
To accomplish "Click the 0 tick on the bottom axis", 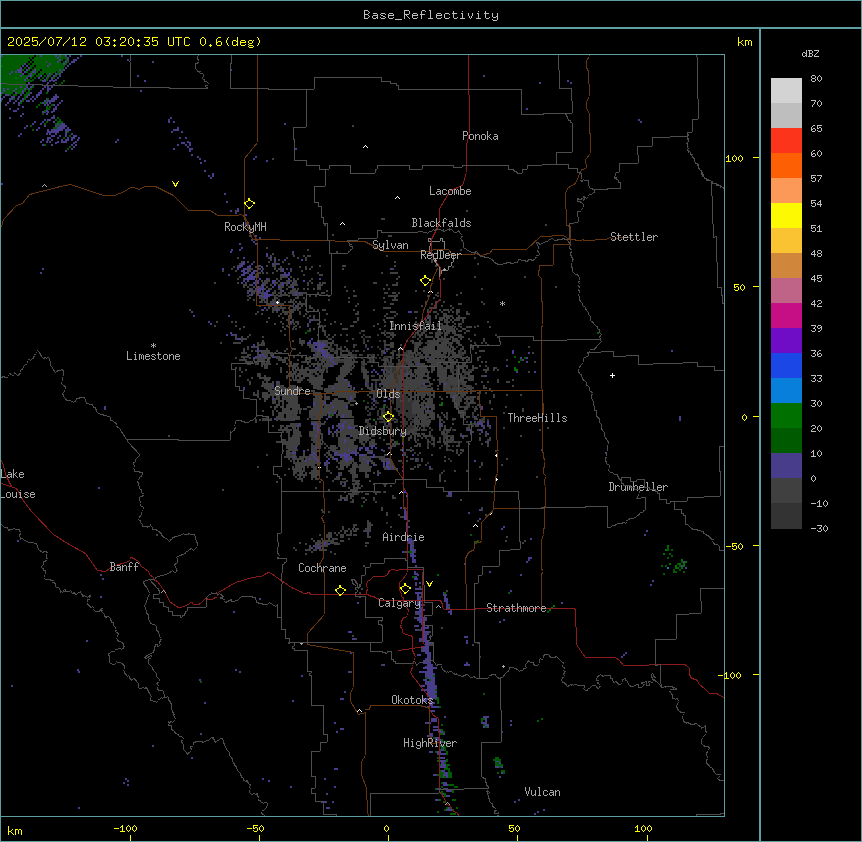I will [386, 829].
